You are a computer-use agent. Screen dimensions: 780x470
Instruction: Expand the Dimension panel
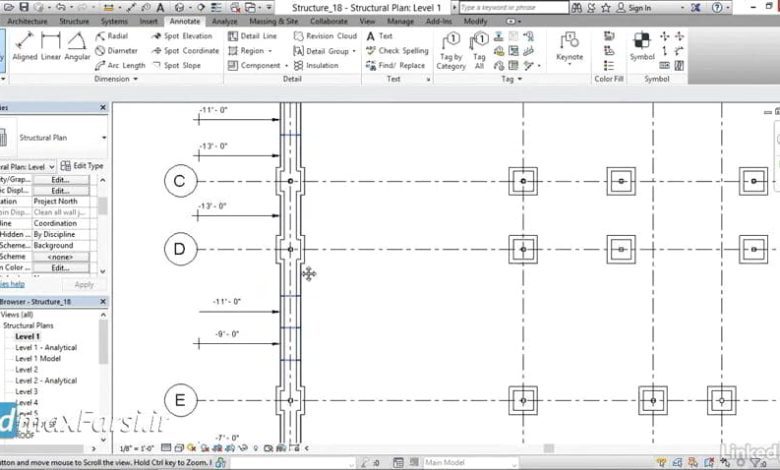point(116,79)
